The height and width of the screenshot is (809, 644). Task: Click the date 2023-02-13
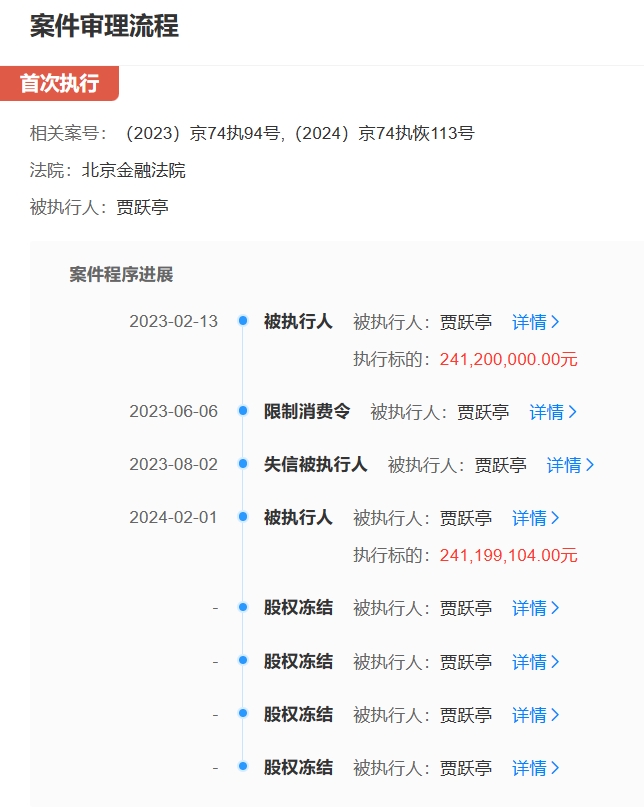pyautogui.click(x=173, y=321)
